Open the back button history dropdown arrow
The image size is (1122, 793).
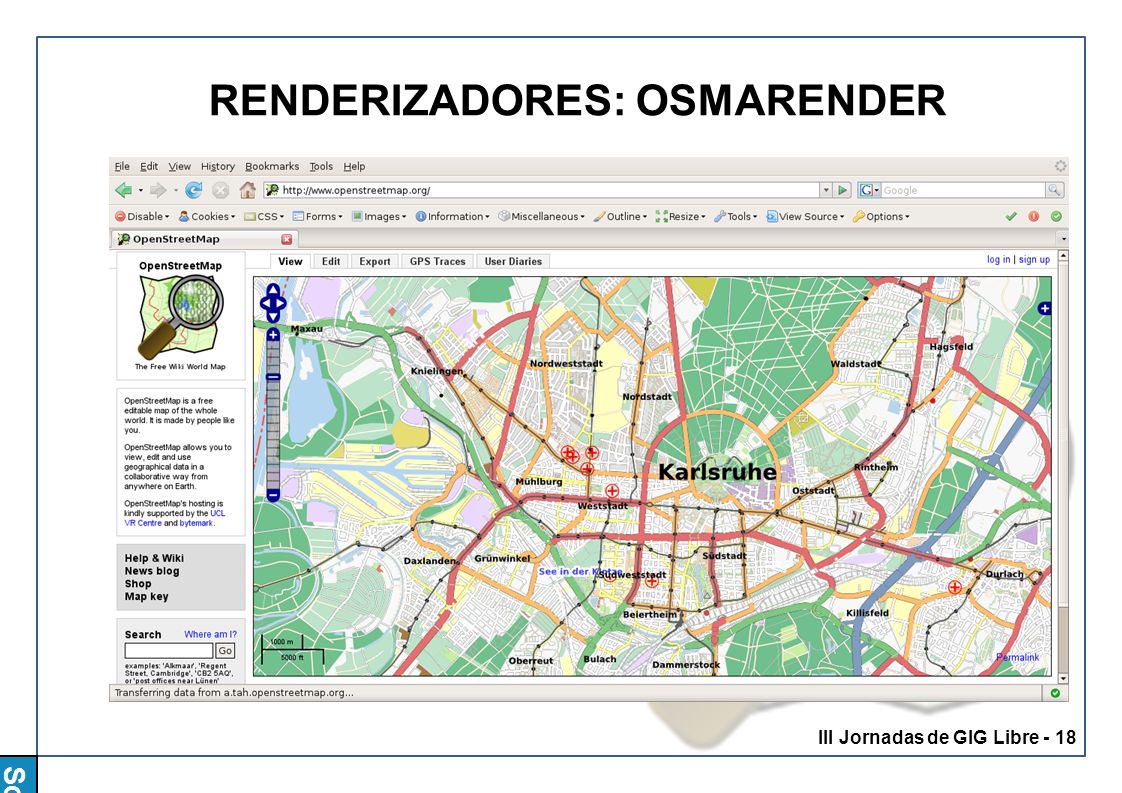coord(140,190)
